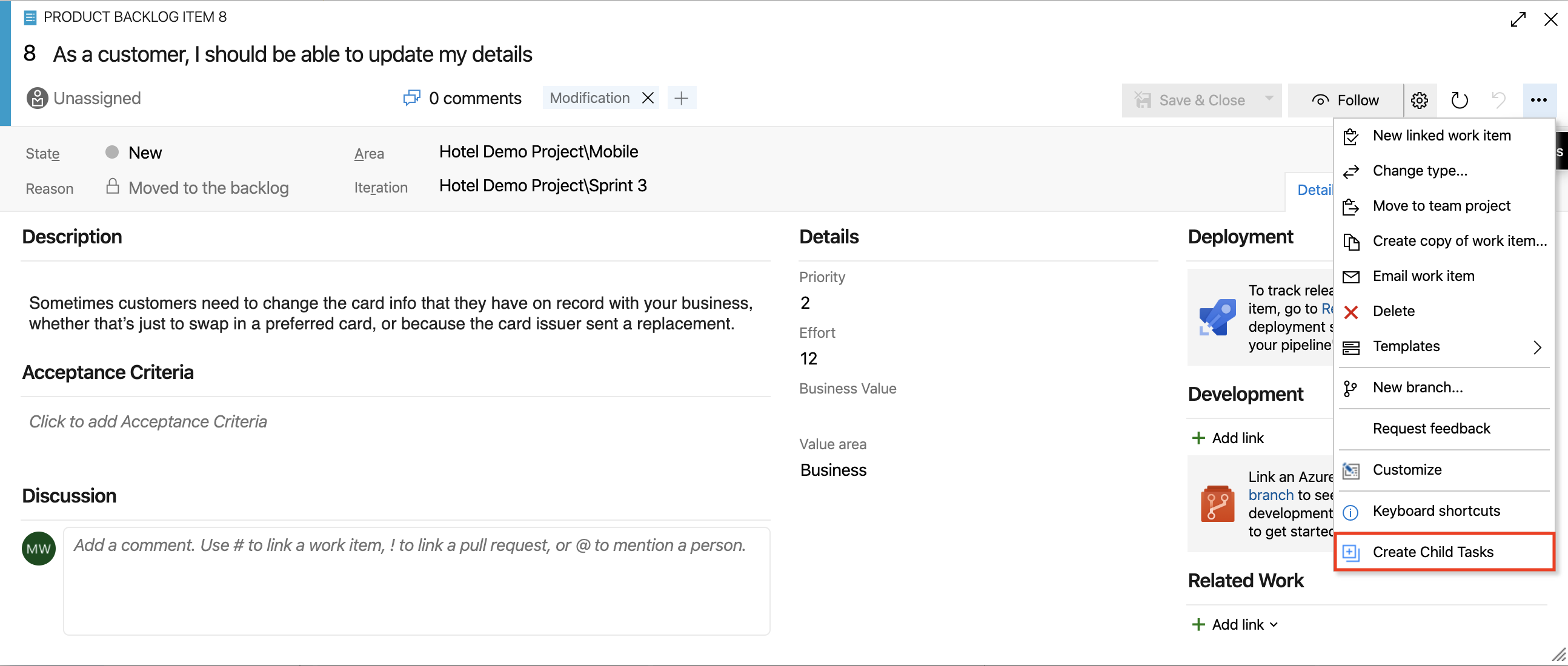Open the settings gear icon
The image size is (1568, 666).
pyautogui.click(x=1420, y=100)
